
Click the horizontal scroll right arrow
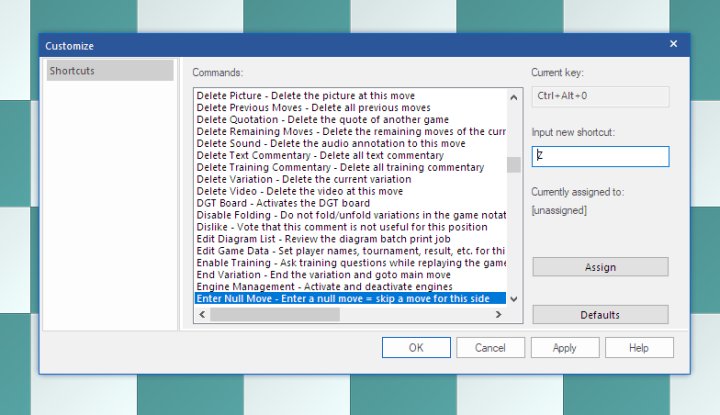tap(499, 314)
